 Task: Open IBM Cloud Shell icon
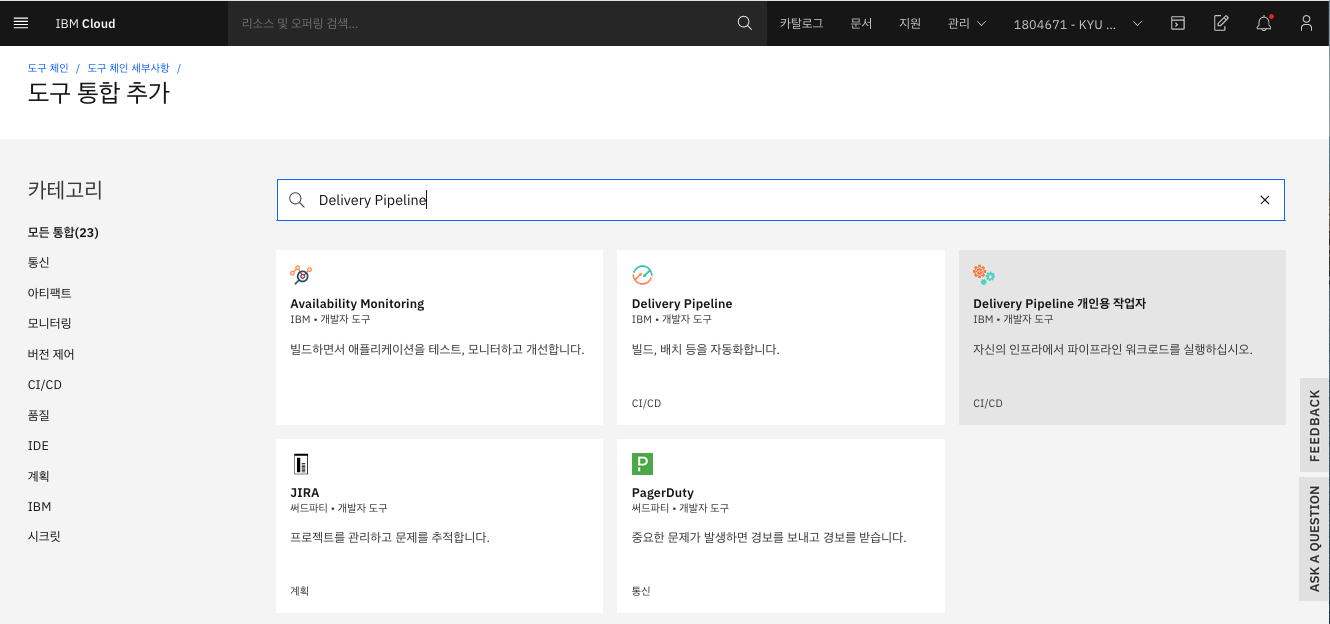[1178, 23]
